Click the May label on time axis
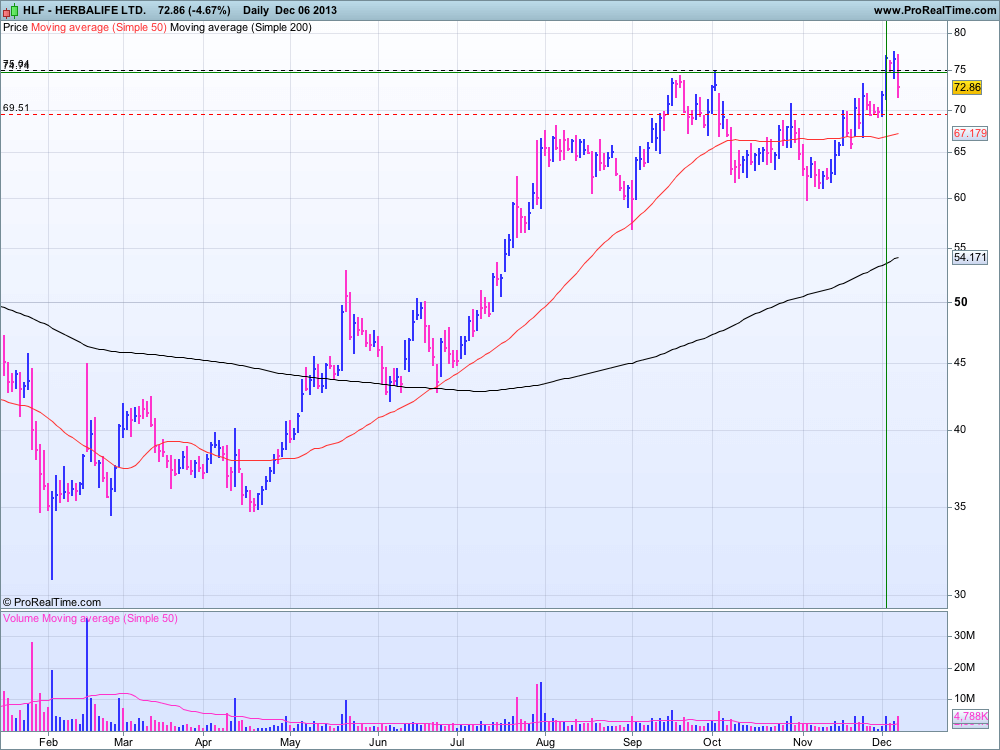The width and height of the screenshot is (1000, 750). [x=290, y=742]
